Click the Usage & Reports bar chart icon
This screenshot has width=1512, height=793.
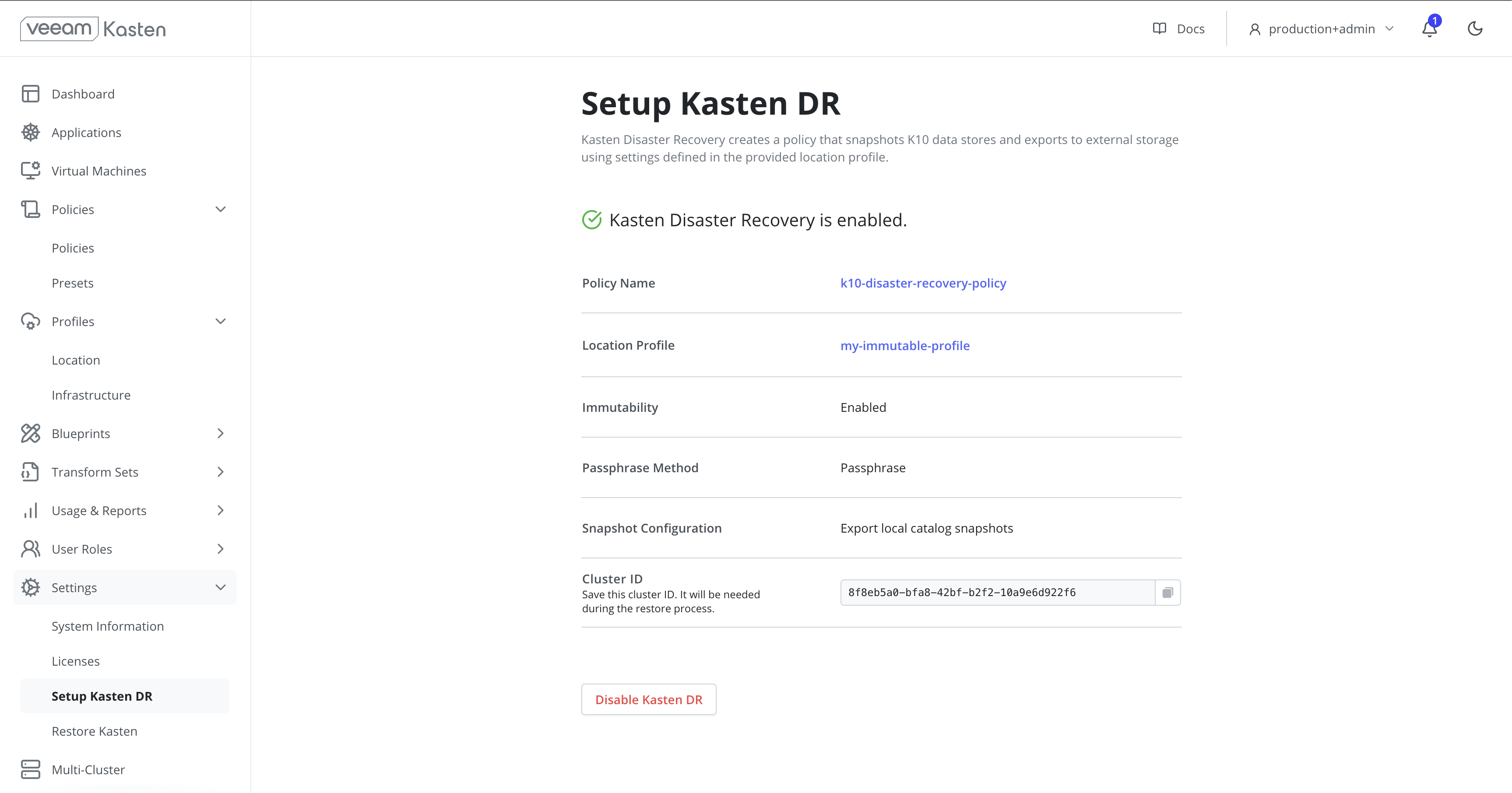pos(31,511)
